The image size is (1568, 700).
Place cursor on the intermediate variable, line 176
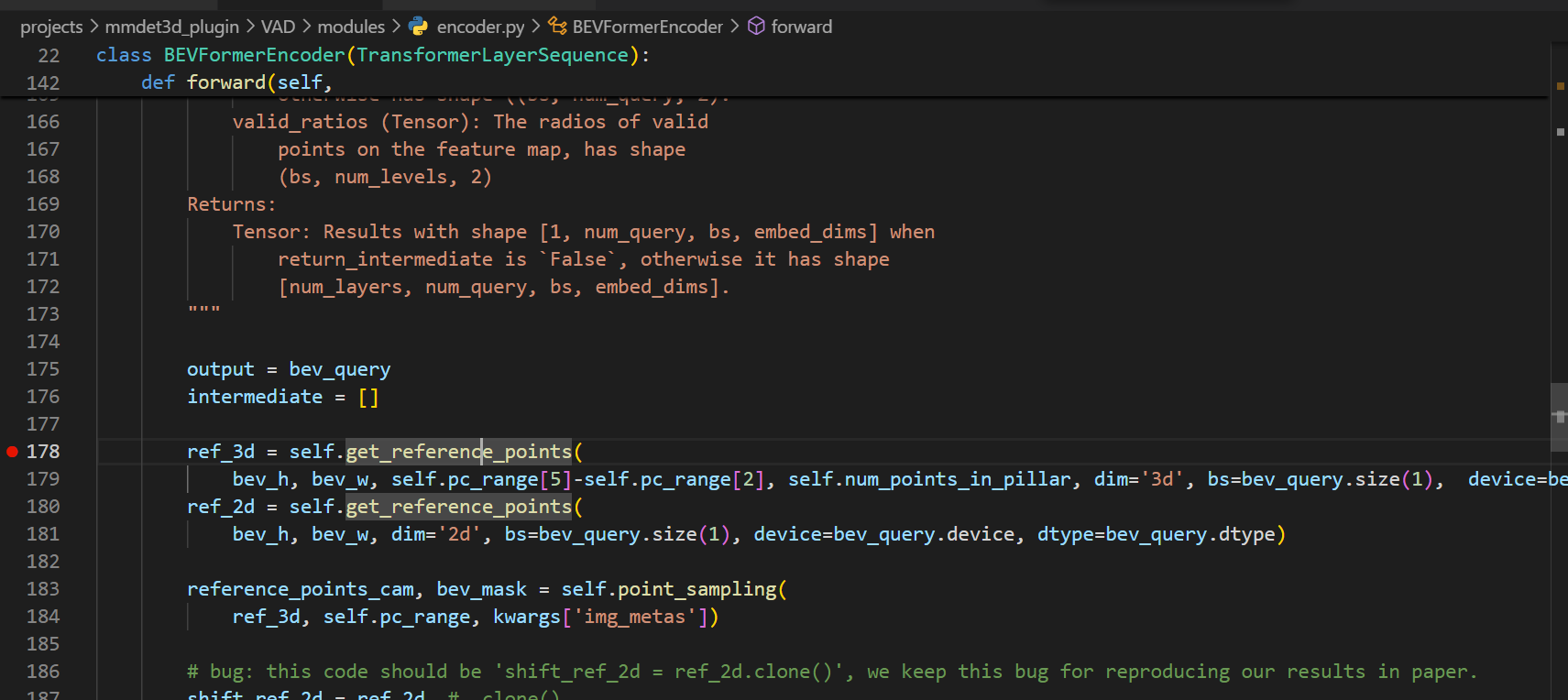pos(254,397)
